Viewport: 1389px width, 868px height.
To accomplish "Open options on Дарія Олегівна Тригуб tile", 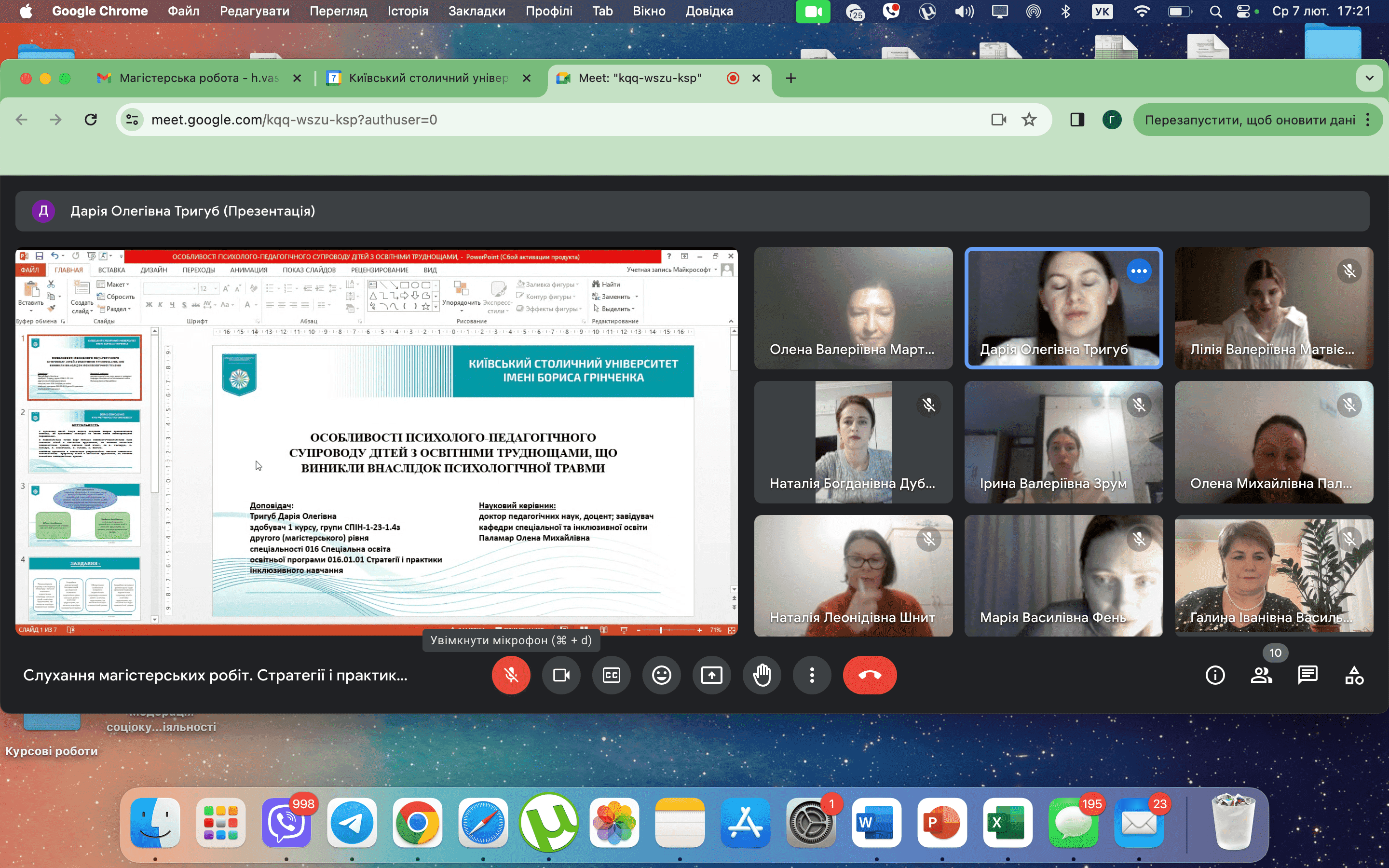I will (1139, 271).
